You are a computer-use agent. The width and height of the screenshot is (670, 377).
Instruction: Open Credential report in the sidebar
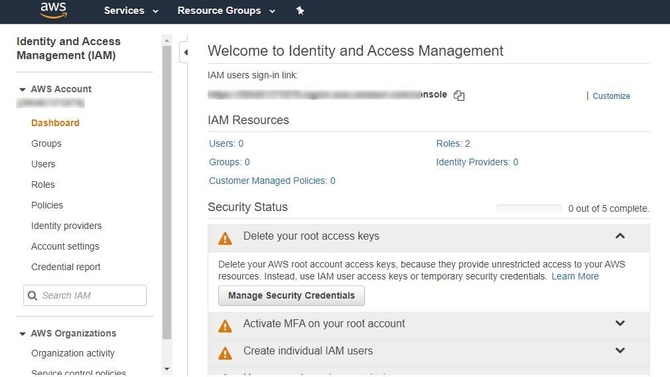65,267
